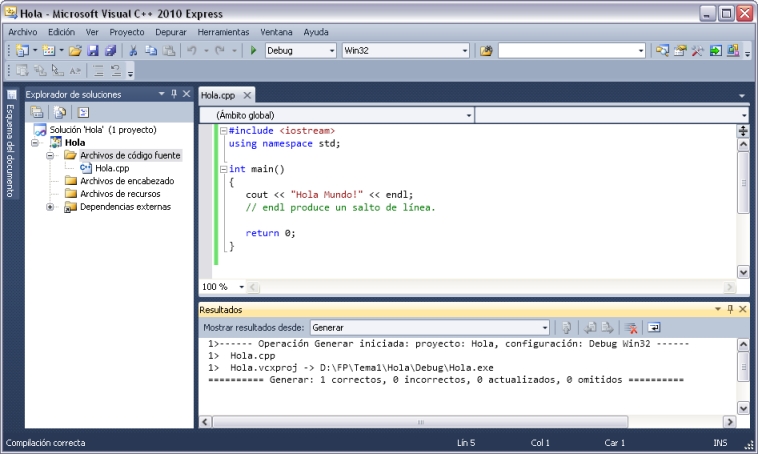Select Archivos de encabezado folder
758x454 pixels.
coord(127,181)
